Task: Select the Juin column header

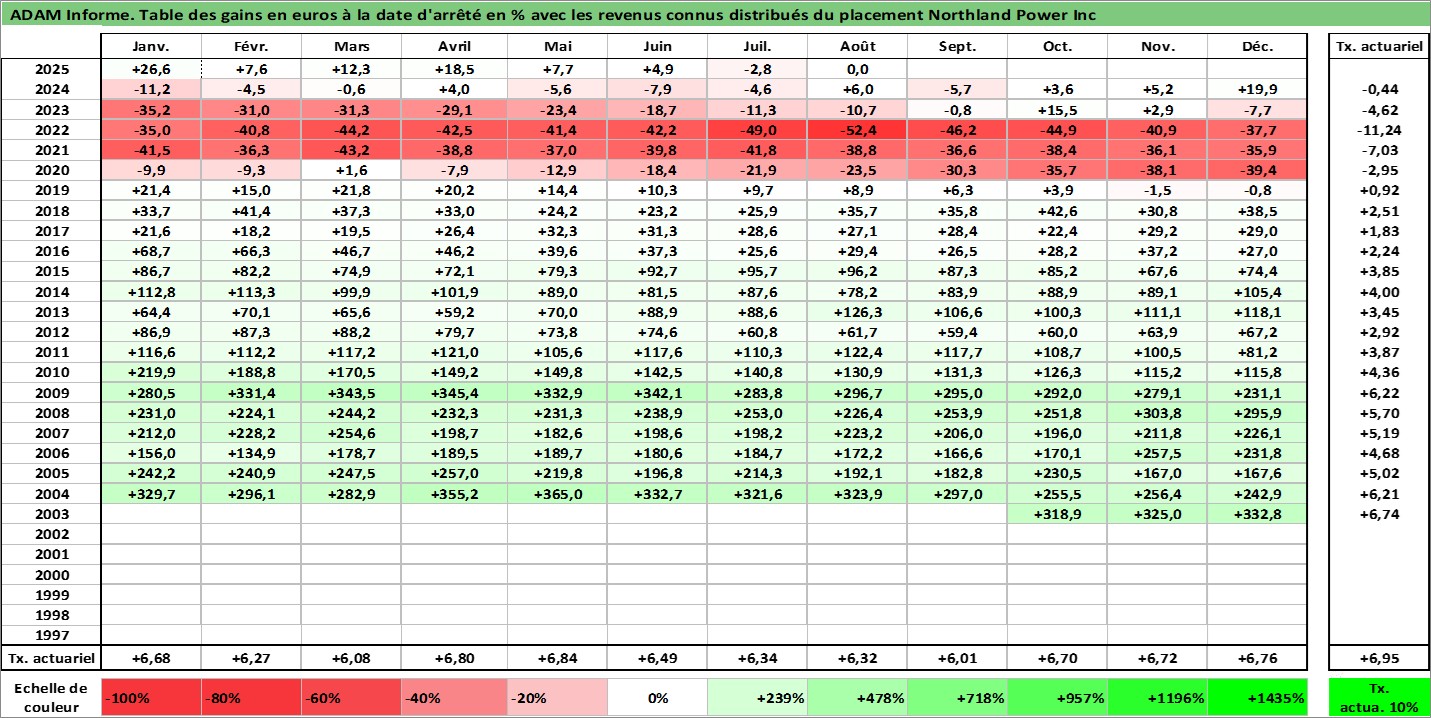Action: coord(657,47)
